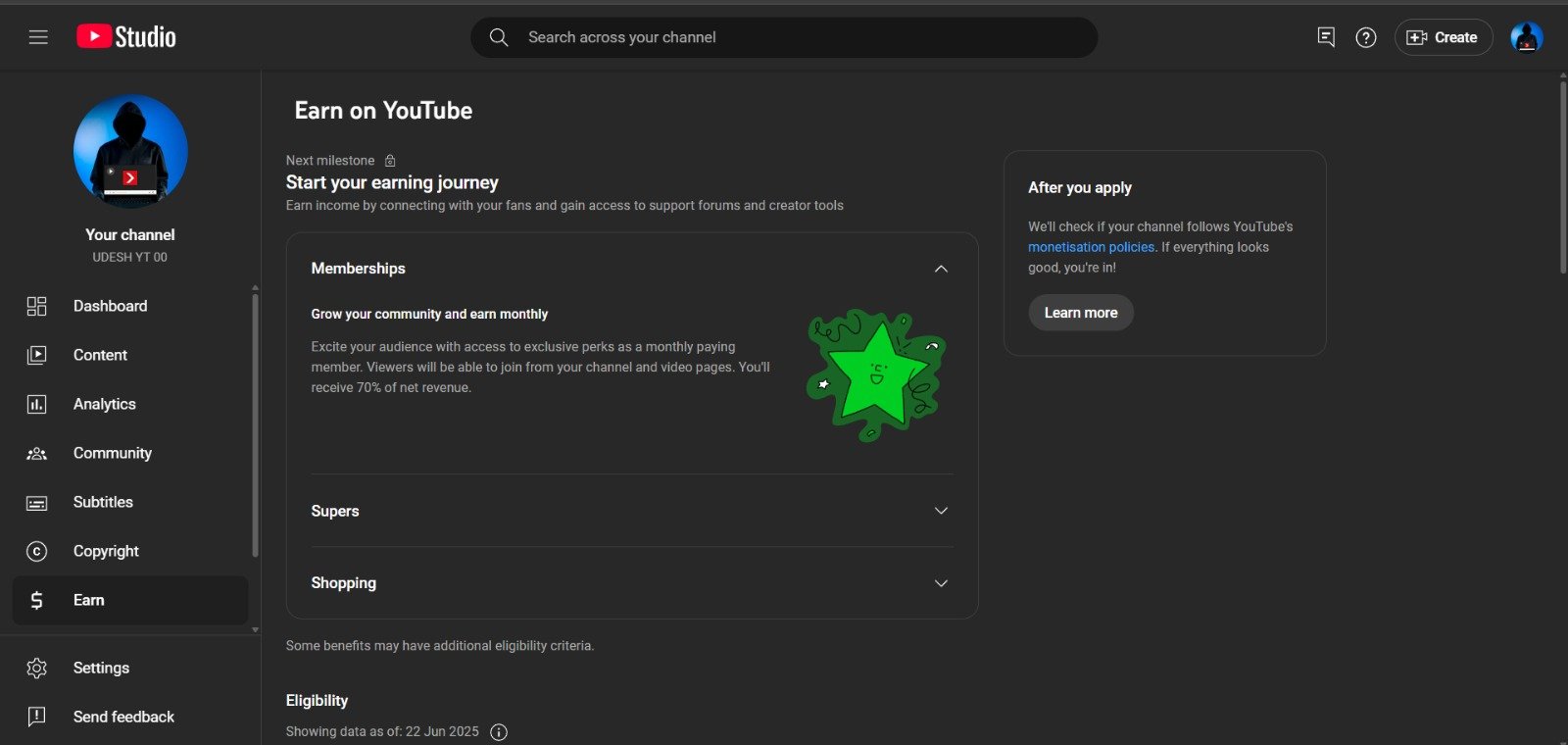This screenshot has width=1568, height=745.
Task: Click the Create button
Action: coord(1444,37)
